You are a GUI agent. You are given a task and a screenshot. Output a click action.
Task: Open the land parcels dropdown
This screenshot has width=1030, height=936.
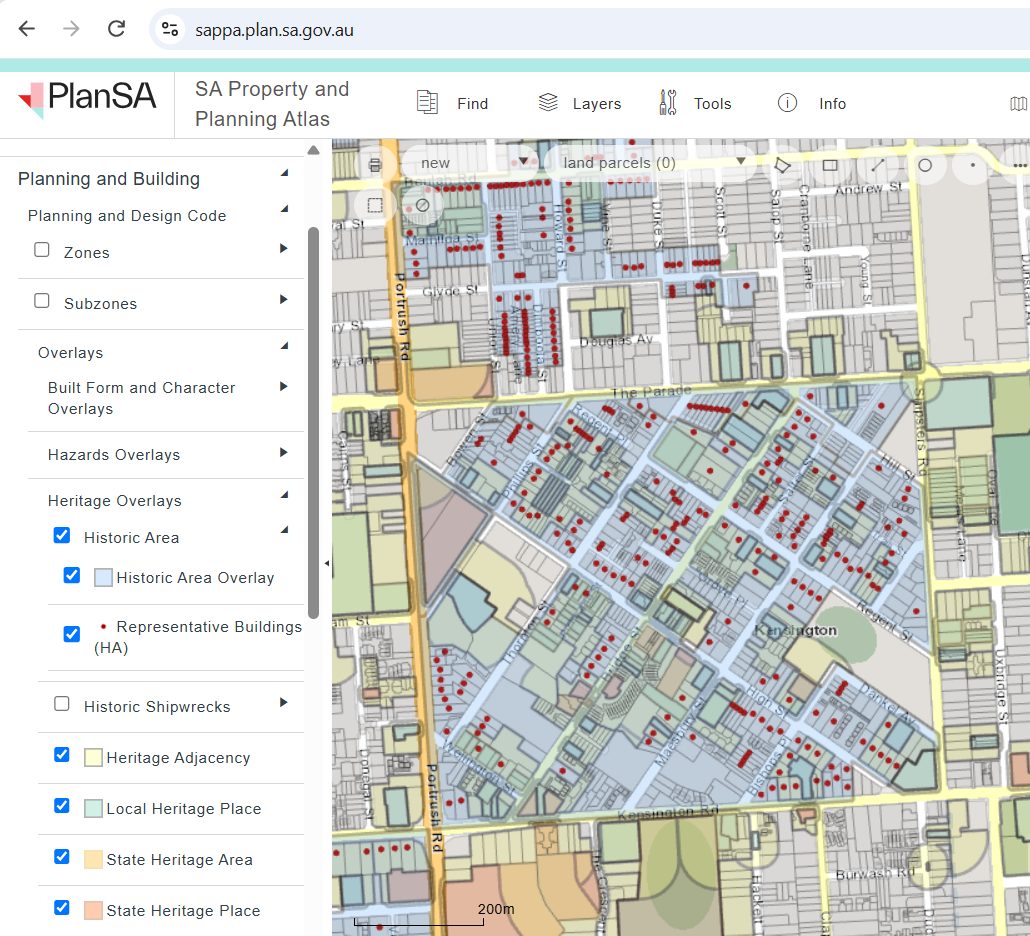click(x=655, y=163)
